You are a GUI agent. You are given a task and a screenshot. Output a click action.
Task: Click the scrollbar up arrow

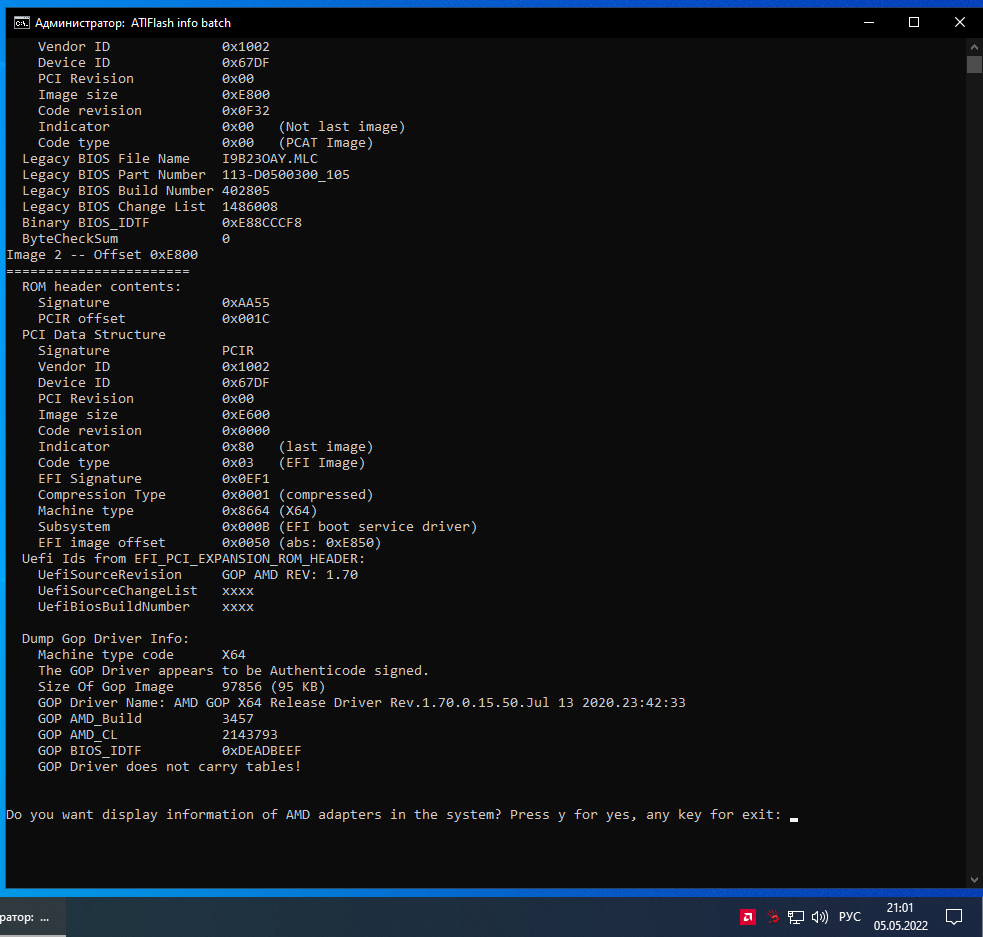click(x=974, y=47)
